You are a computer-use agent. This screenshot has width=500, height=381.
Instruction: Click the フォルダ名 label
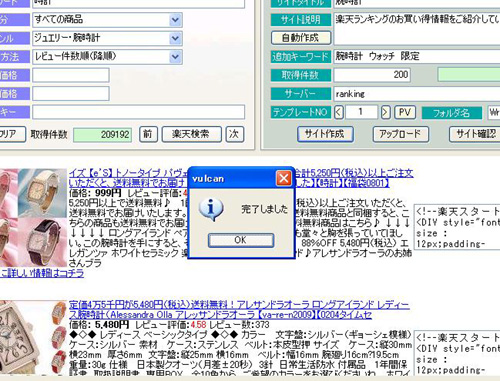(451, 113)
